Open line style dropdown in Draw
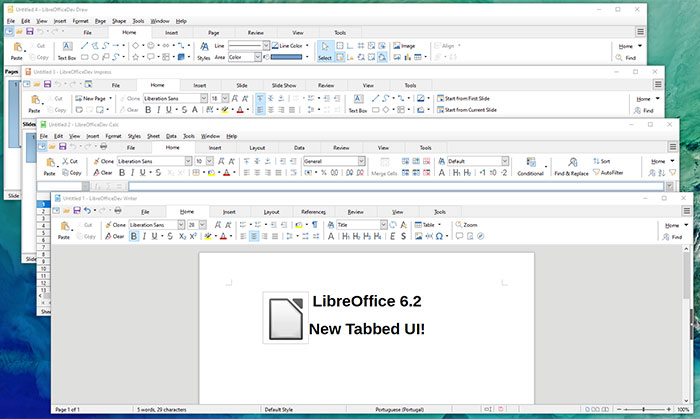 click(266, 46)
